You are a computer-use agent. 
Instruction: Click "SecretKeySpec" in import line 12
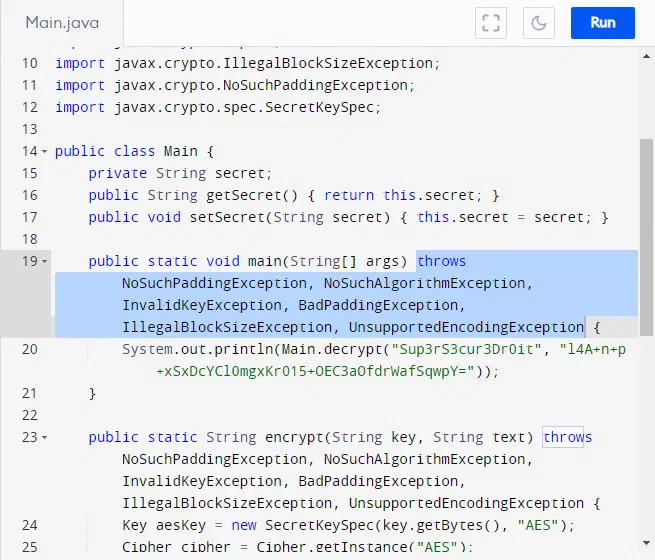(x=320, y=108)
